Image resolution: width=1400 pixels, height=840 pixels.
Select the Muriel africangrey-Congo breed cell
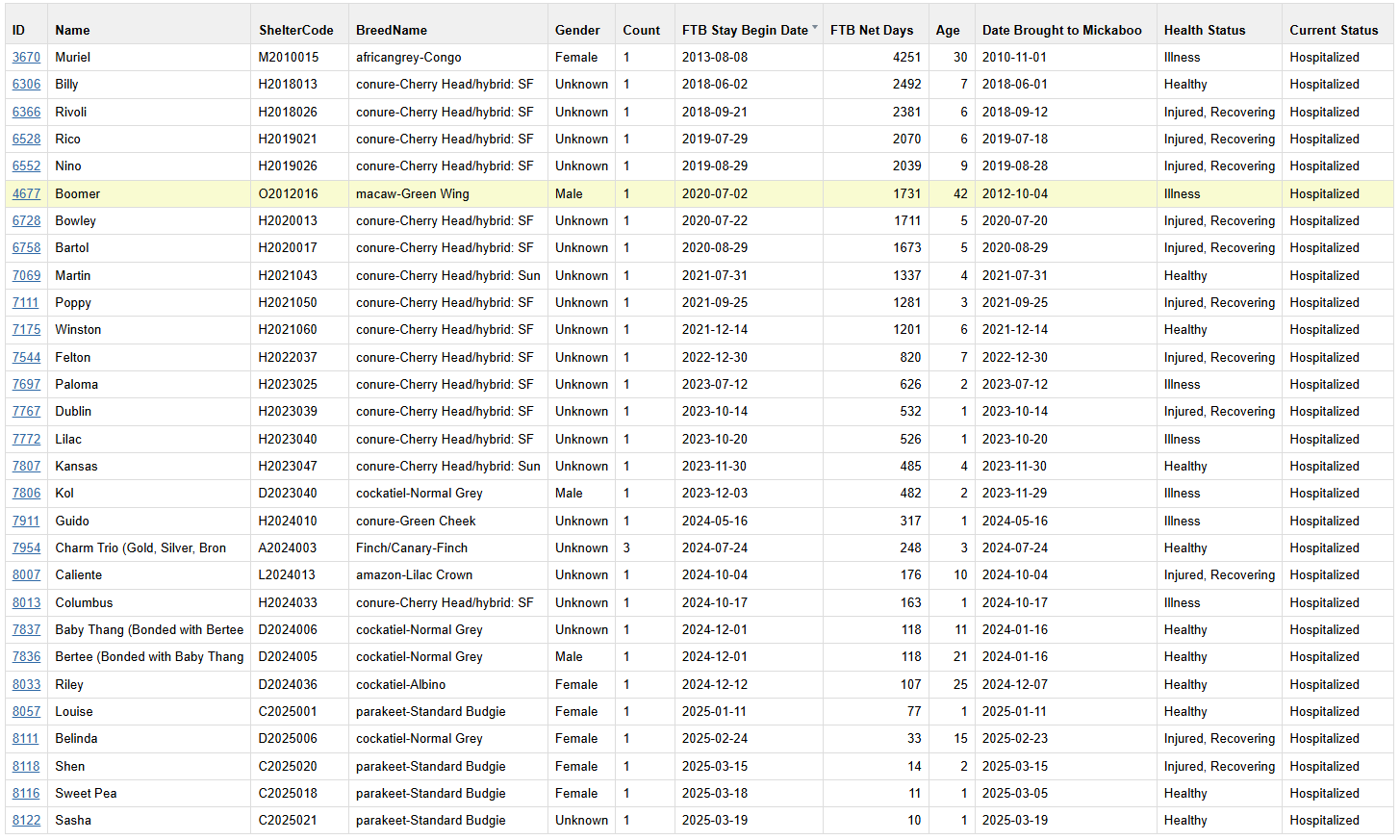[x=408, y=58]
